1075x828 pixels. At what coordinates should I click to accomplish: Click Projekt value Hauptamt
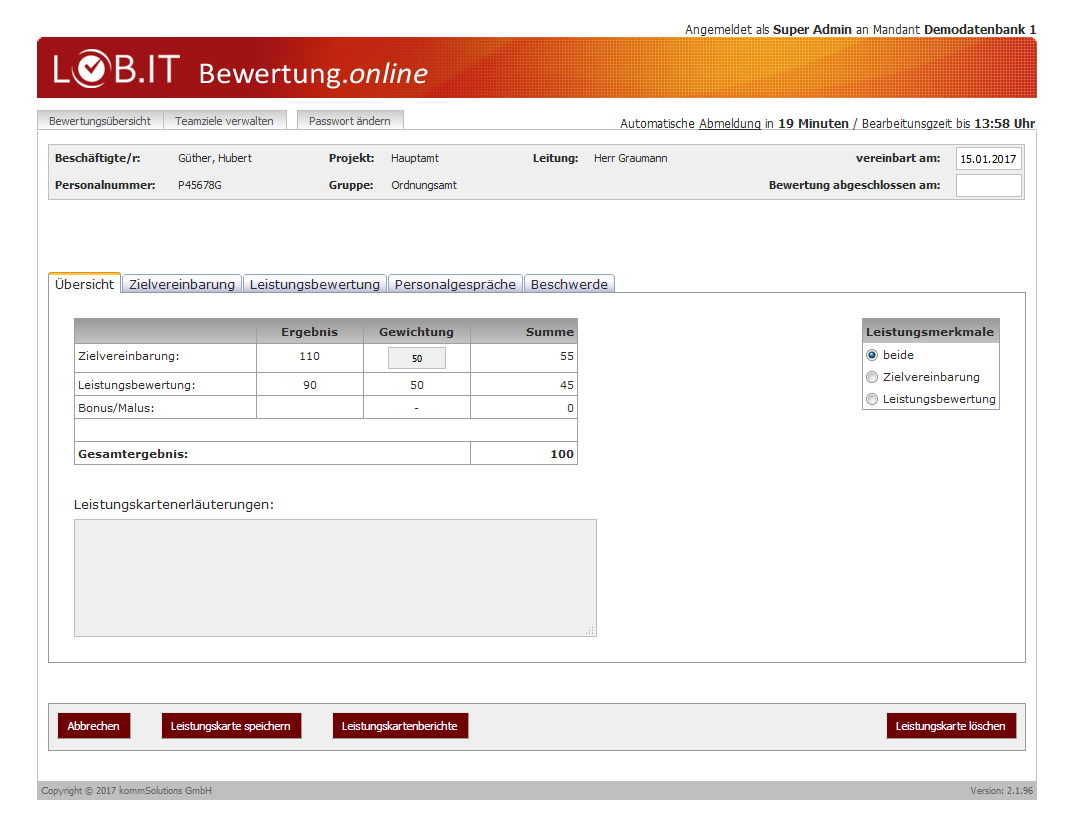tap(415, 158)
